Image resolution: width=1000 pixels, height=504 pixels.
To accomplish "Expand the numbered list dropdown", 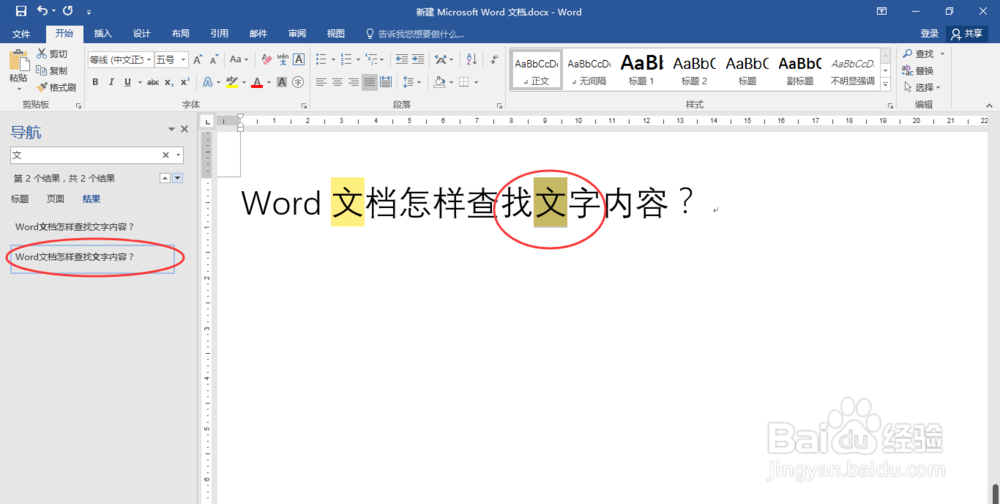I will pyautogui.click(x=358, y=60).
